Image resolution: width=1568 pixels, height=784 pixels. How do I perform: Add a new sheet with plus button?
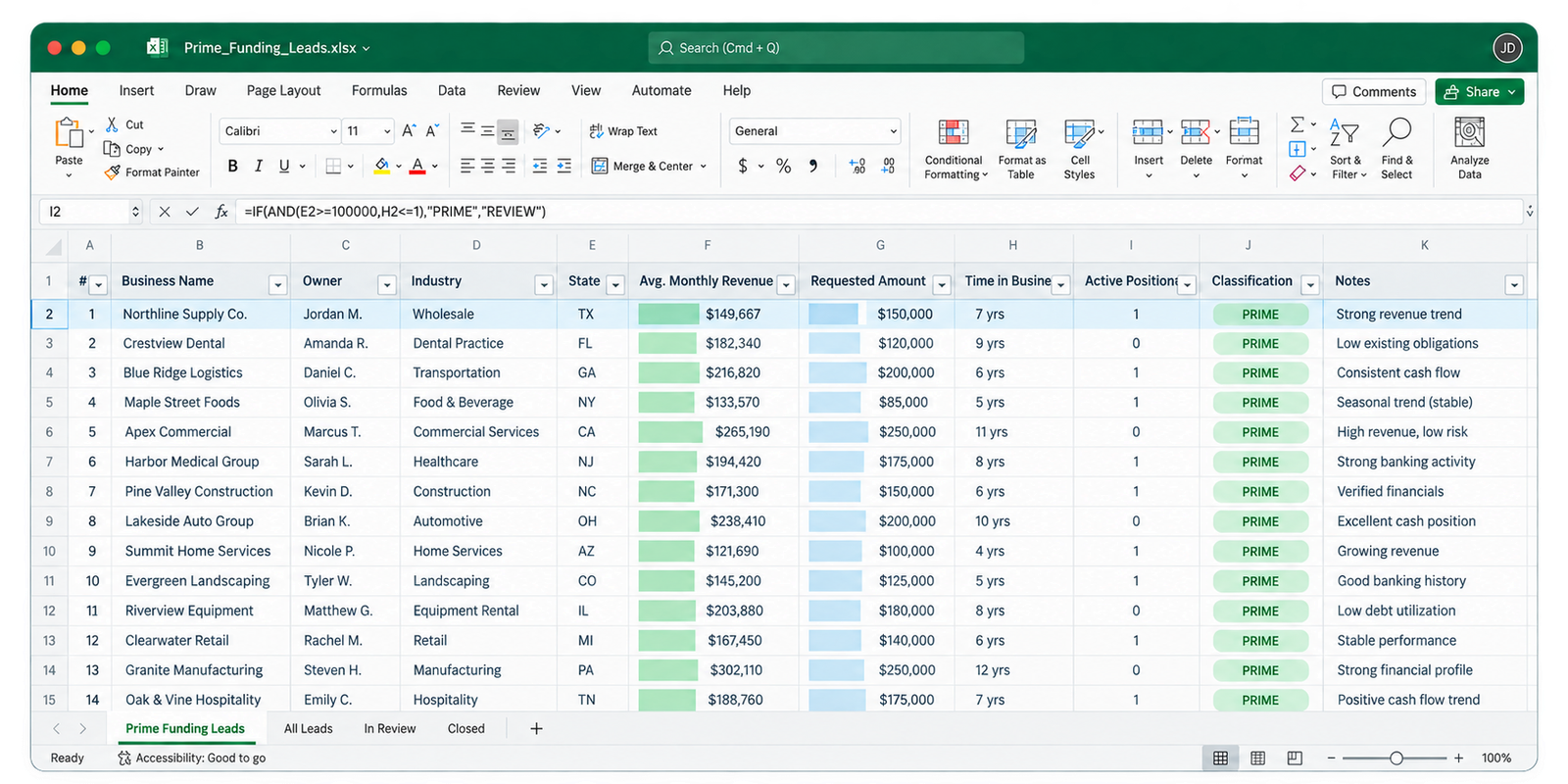[x=536, y=729]
